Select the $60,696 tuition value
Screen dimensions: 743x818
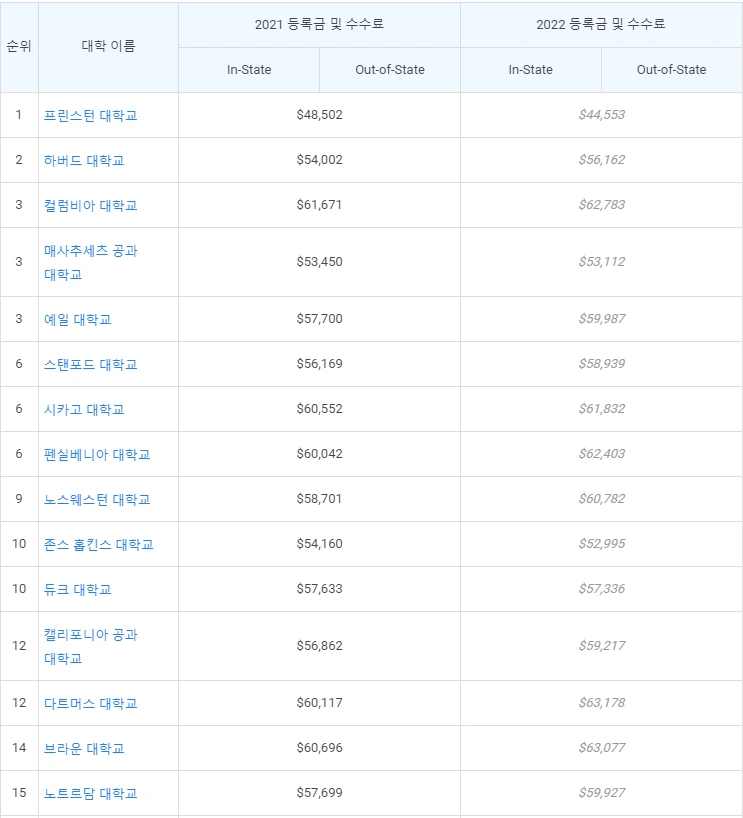click(319, 748)
